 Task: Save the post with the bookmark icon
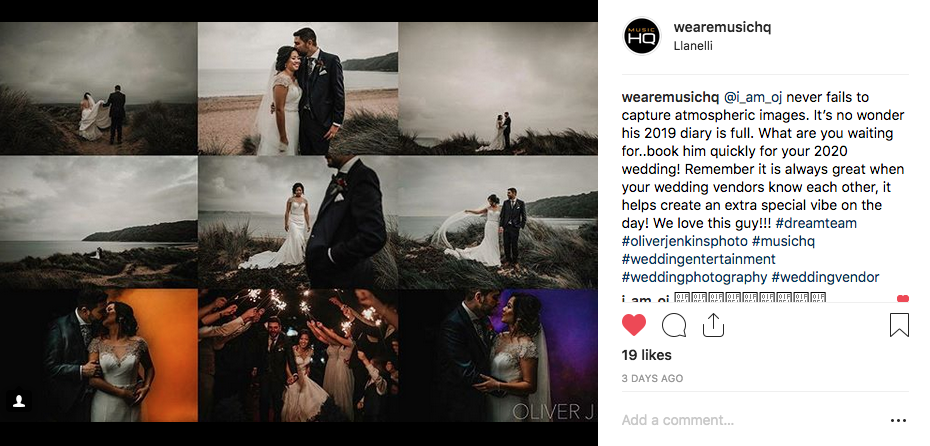pyautogui.click(x=899, y=325)
